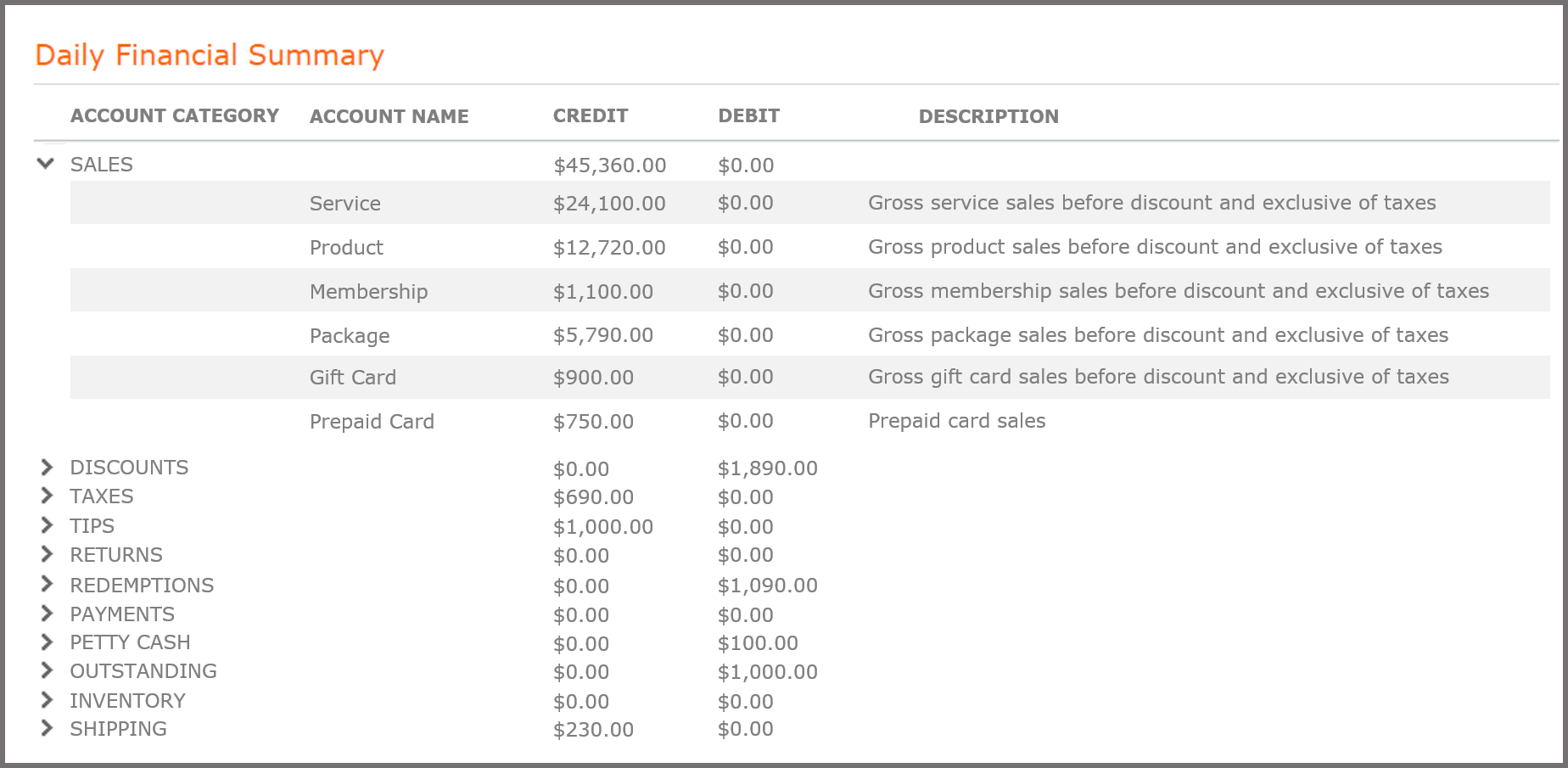
Task: Expand the OUTSTANDING category
Action: click(x=47, y=670)
